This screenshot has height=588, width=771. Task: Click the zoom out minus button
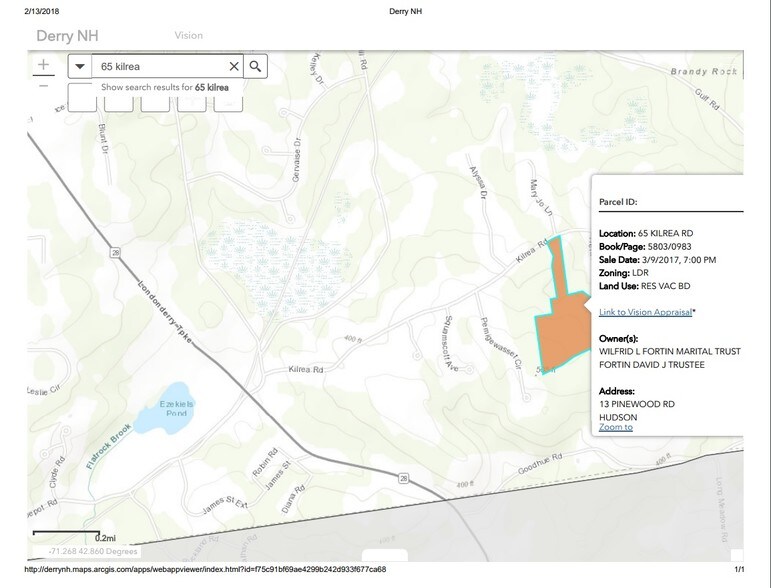[43, 87]
